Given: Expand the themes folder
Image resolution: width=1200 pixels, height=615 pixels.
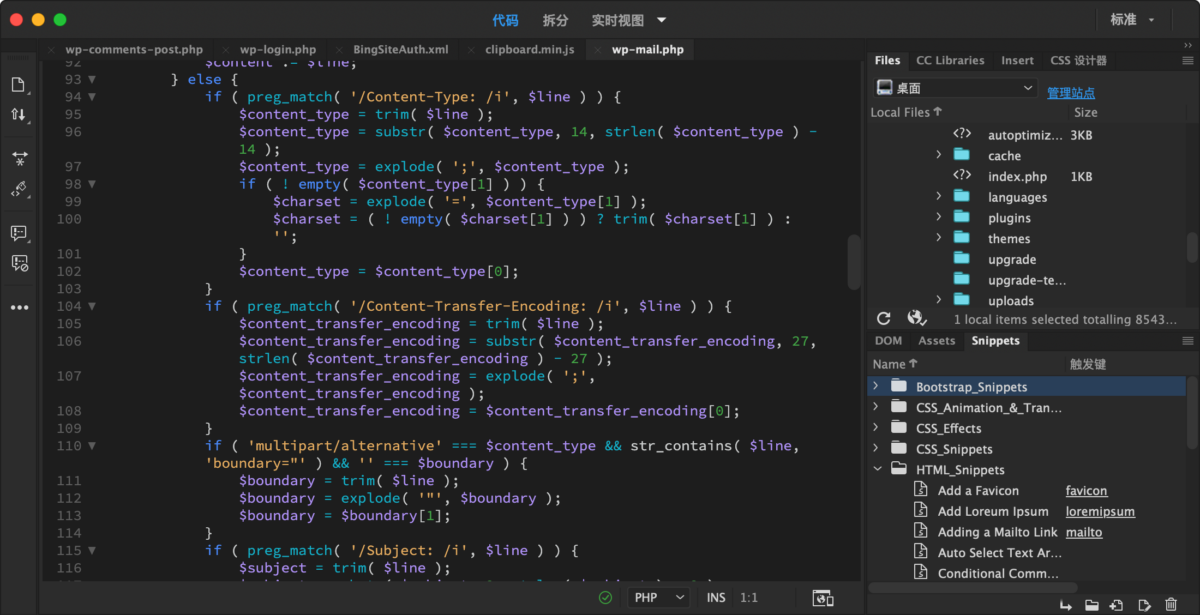Looking at the screenshot, I should 938,238.
